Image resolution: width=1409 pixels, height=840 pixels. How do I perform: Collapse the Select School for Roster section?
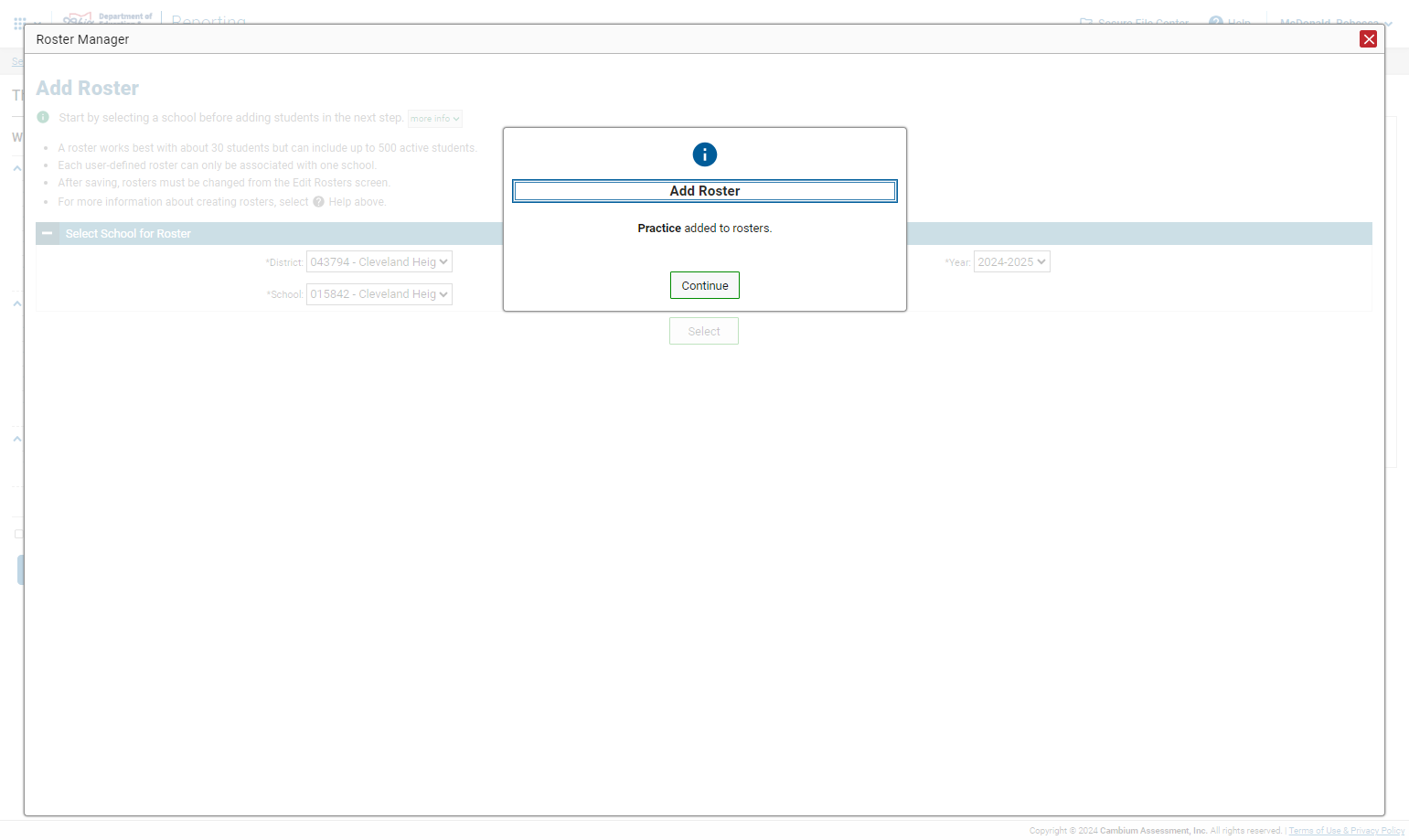47,233
